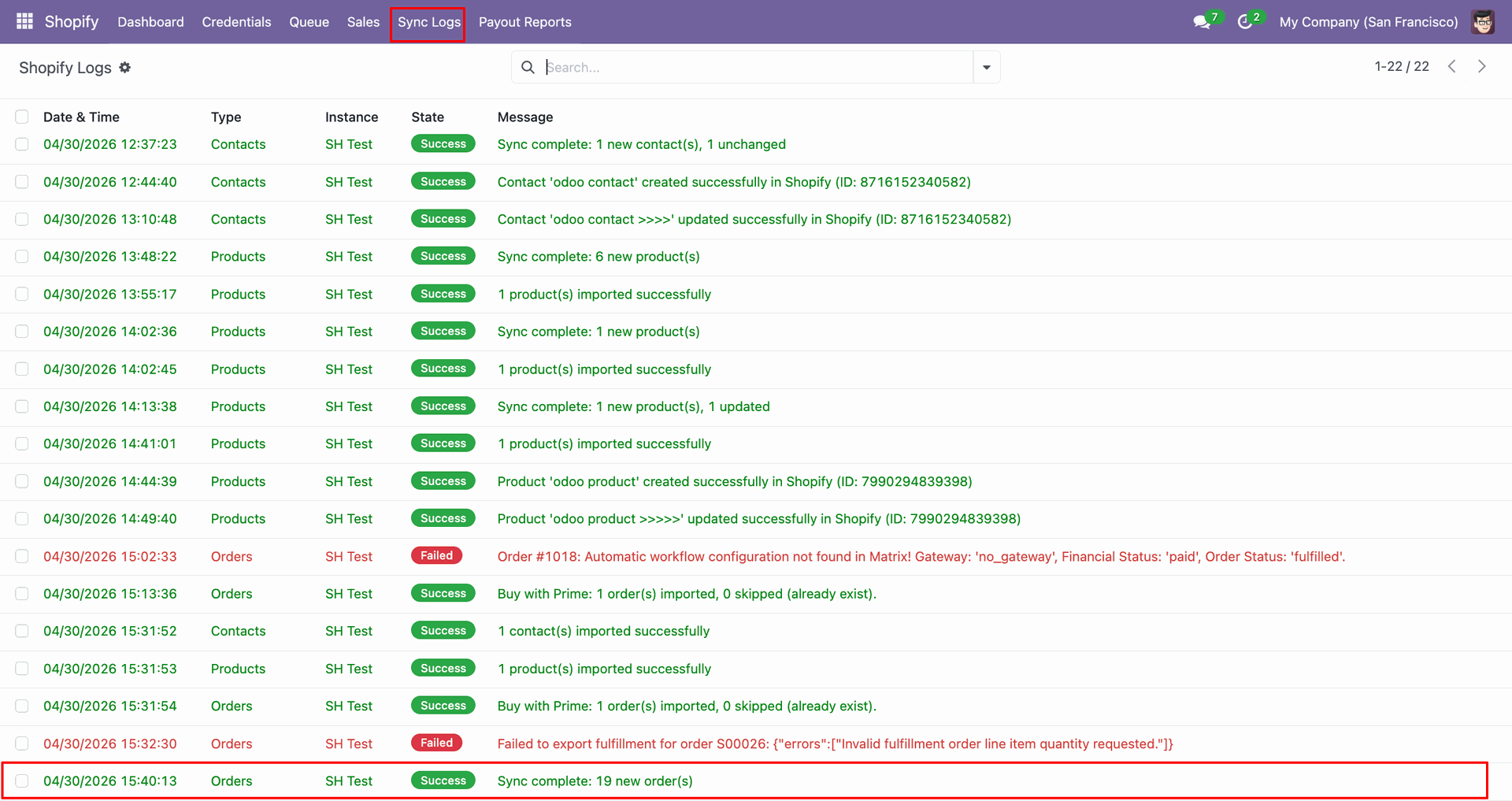Sort by State column header
The width and height of the screenshot is (1512, 801).
tap(428, 117)
